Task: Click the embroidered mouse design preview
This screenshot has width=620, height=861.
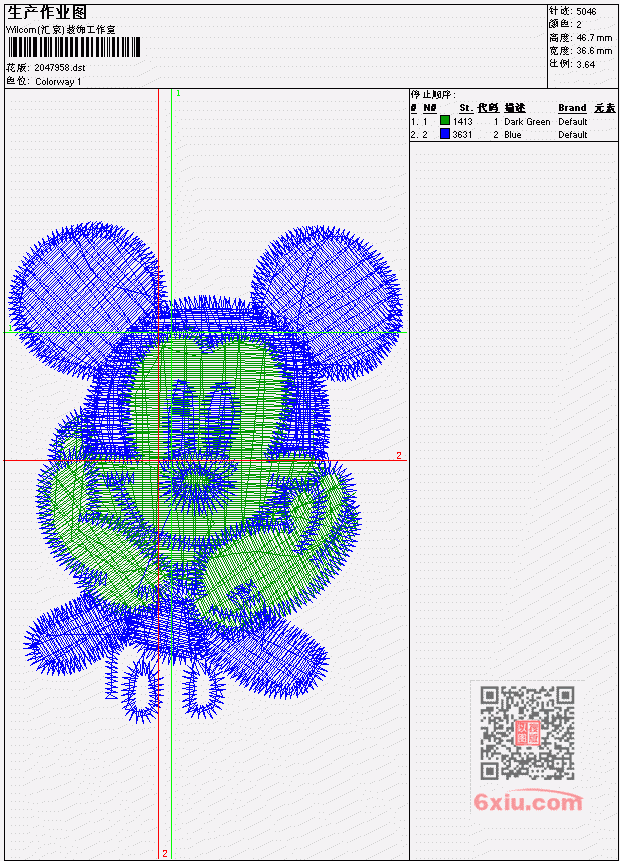Action: point(206,472)
